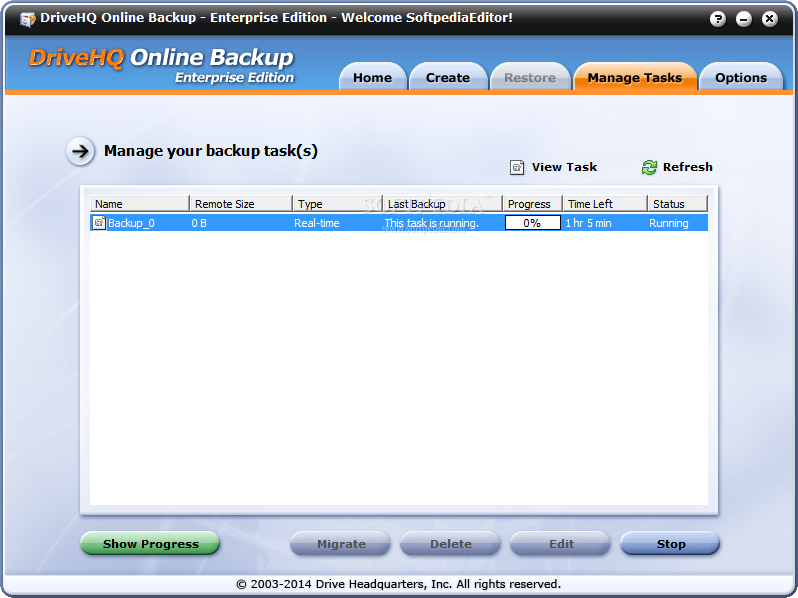Open help via the question mark icon
This screenshot has width=798, height=598.
click(x=718, y=19)
